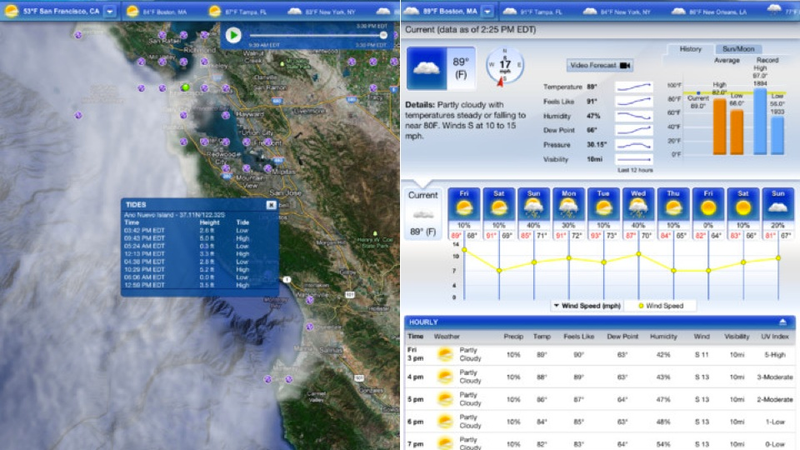Image resolution: width=800 pixels, height=450 pixels.
Task: Click the current conditions cloud icon
Action: tap(427, 68)
